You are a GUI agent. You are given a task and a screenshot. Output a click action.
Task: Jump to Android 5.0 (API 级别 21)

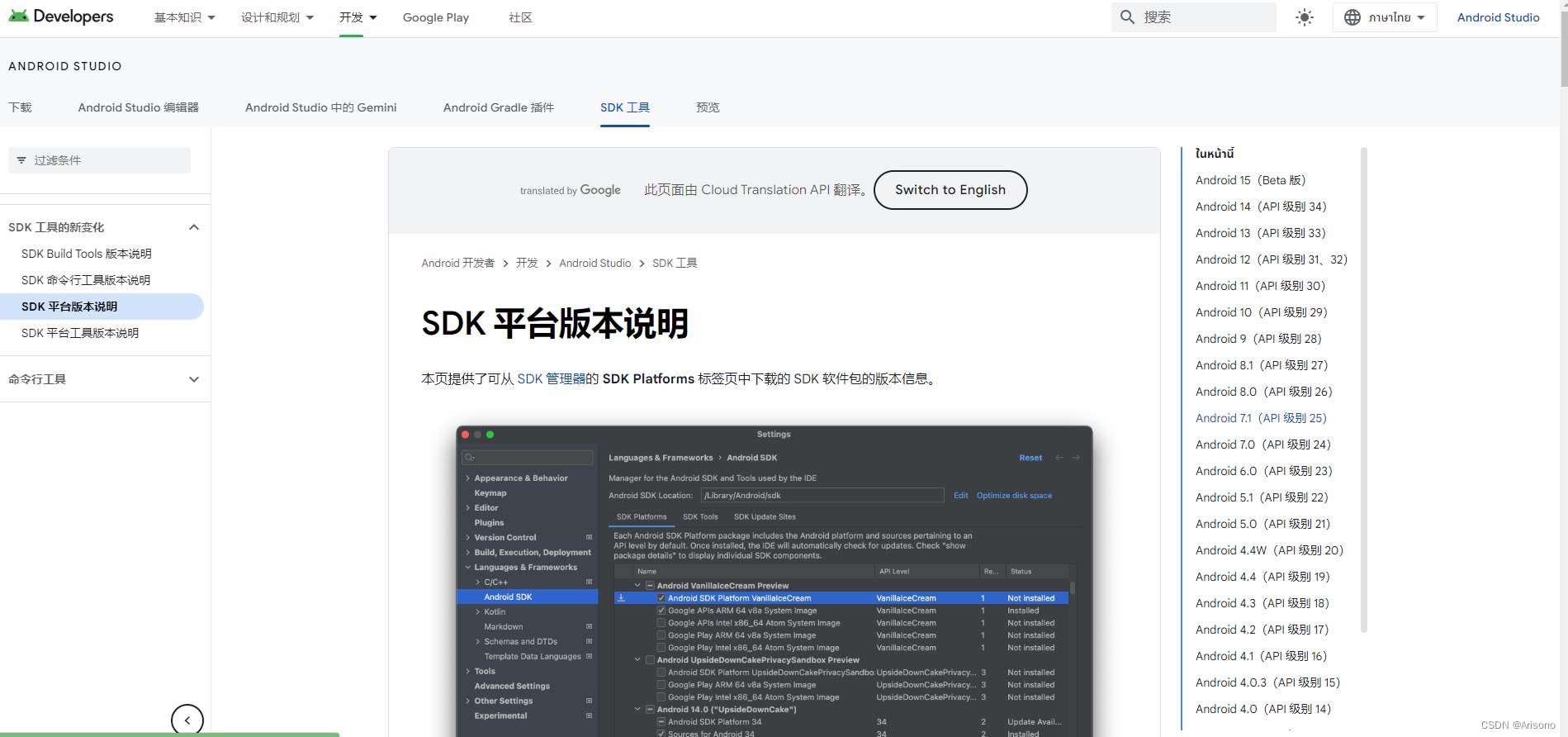pos(1263,524)
